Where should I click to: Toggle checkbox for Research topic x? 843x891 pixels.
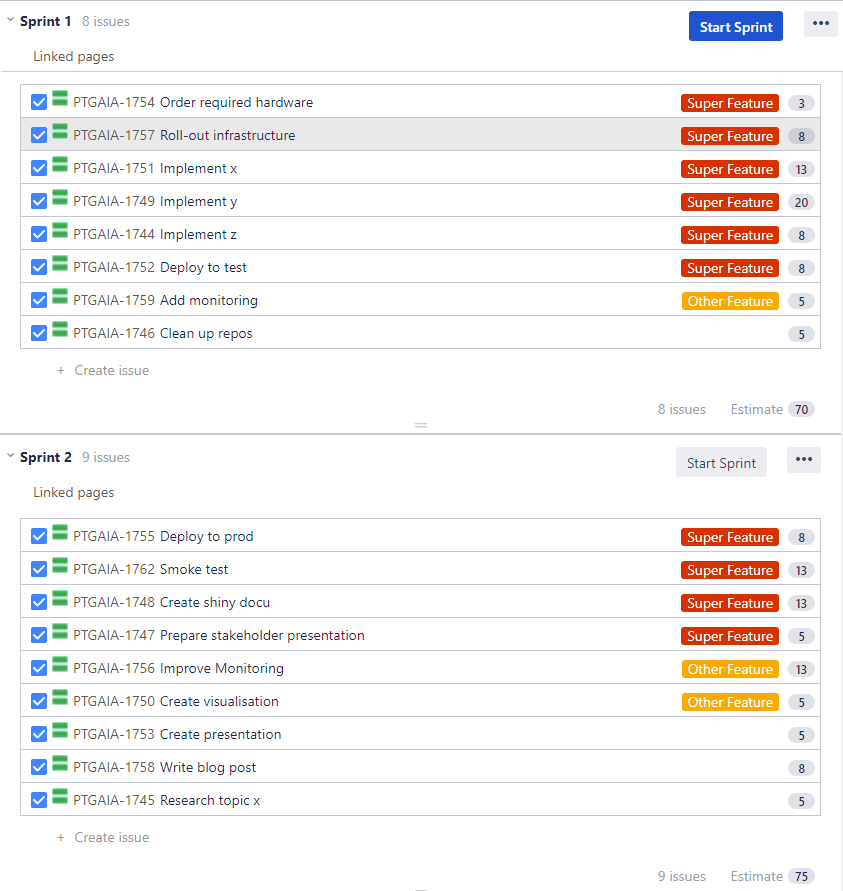[39, 800]
